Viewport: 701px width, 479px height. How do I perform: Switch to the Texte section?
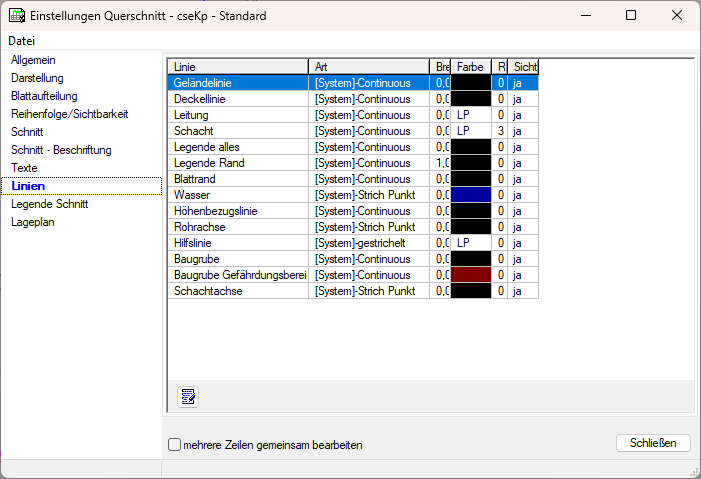tap(24, 168)
